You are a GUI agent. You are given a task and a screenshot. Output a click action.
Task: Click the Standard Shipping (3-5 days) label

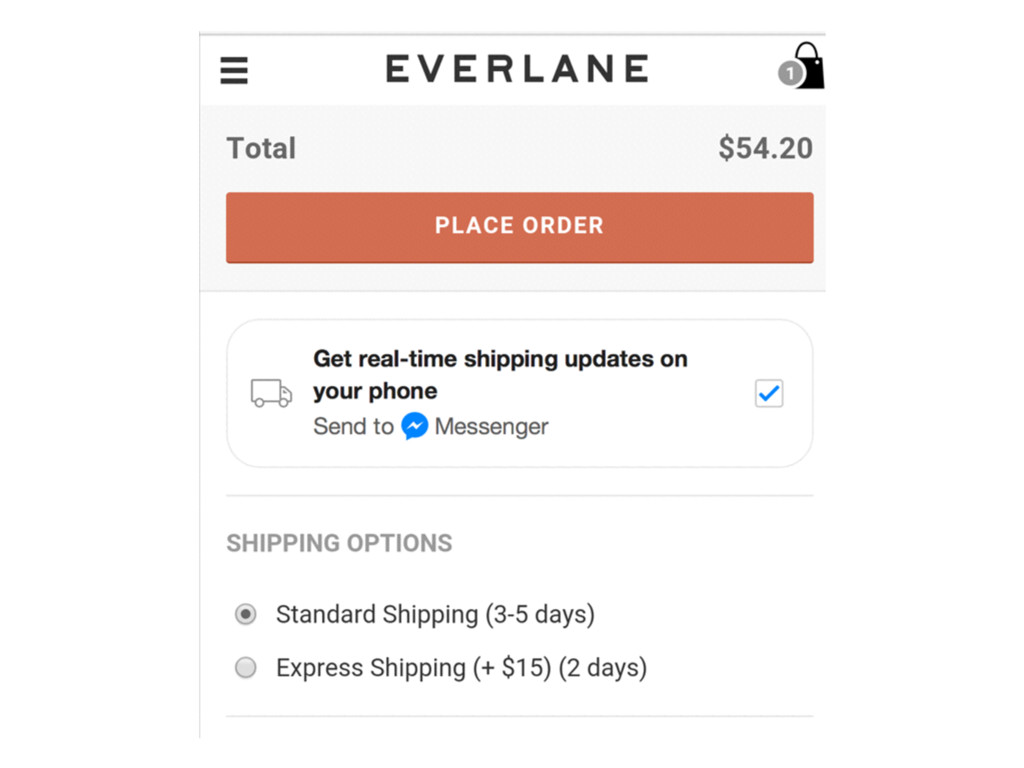pos(435,615)
